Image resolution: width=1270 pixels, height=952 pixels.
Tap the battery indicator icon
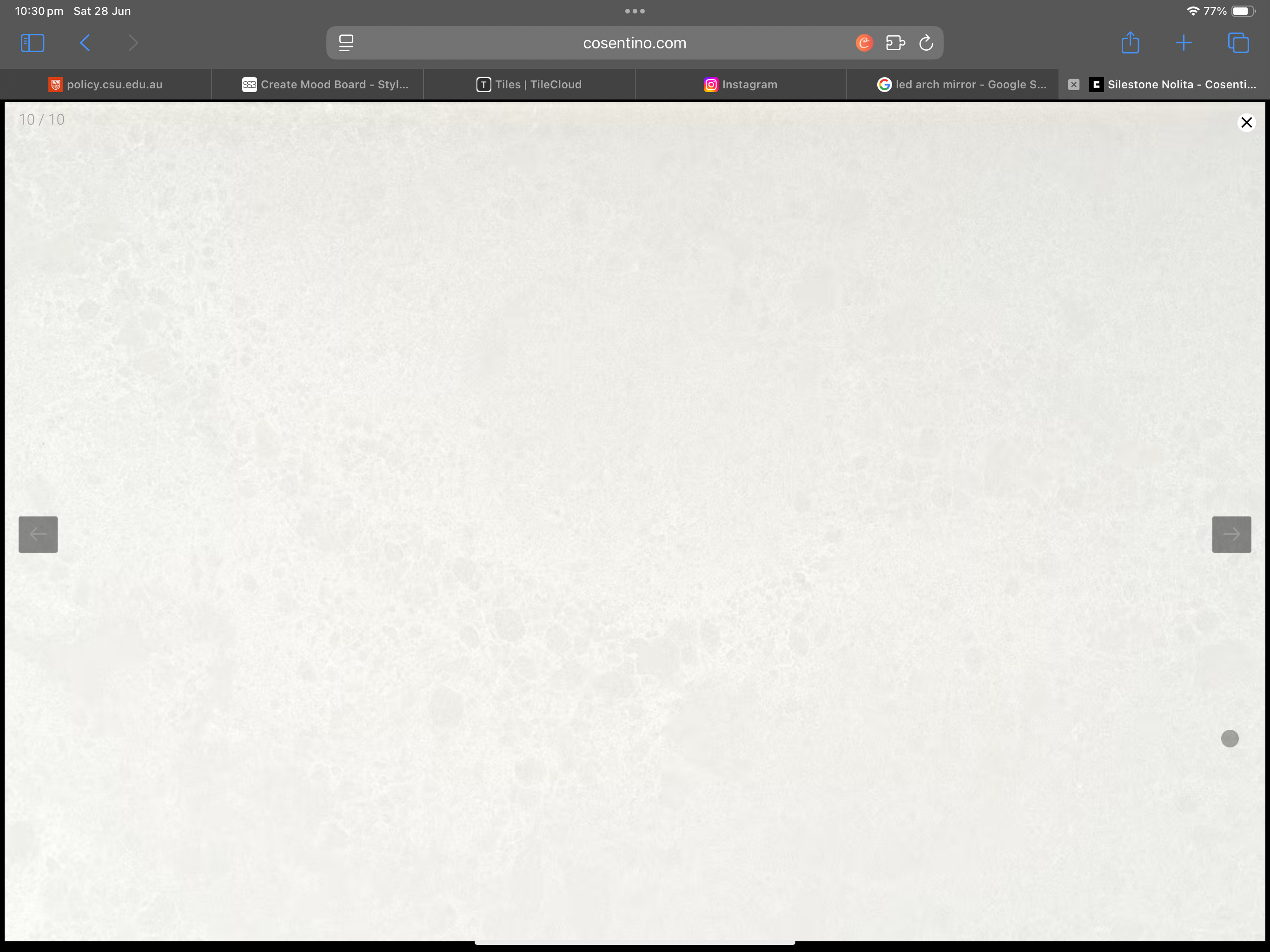1243,11
